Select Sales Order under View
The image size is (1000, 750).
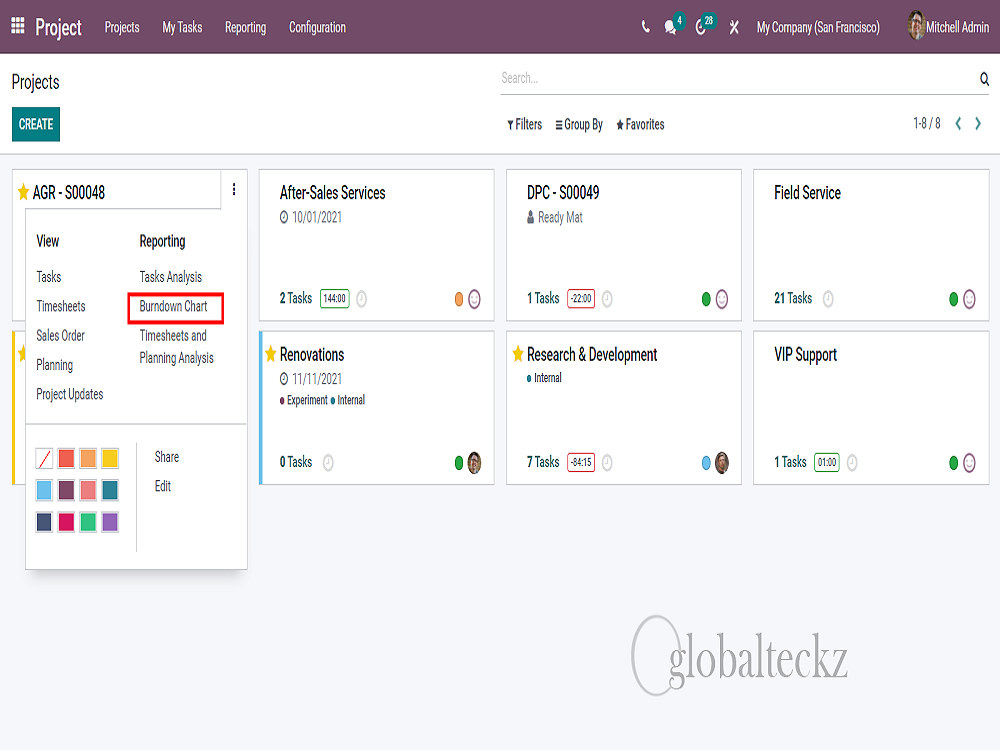[x=61, y=335]
